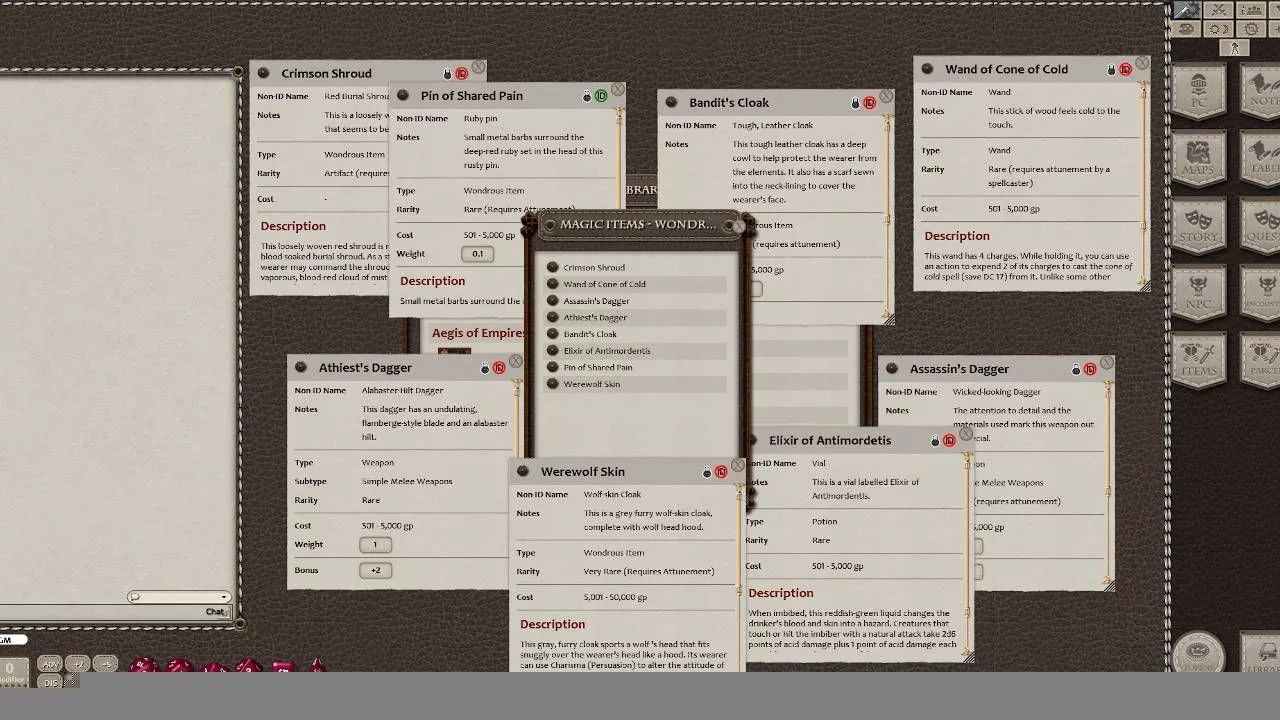
Task: Open Athiest's Dagger link icon in list
Action: [x=552, y=317]
